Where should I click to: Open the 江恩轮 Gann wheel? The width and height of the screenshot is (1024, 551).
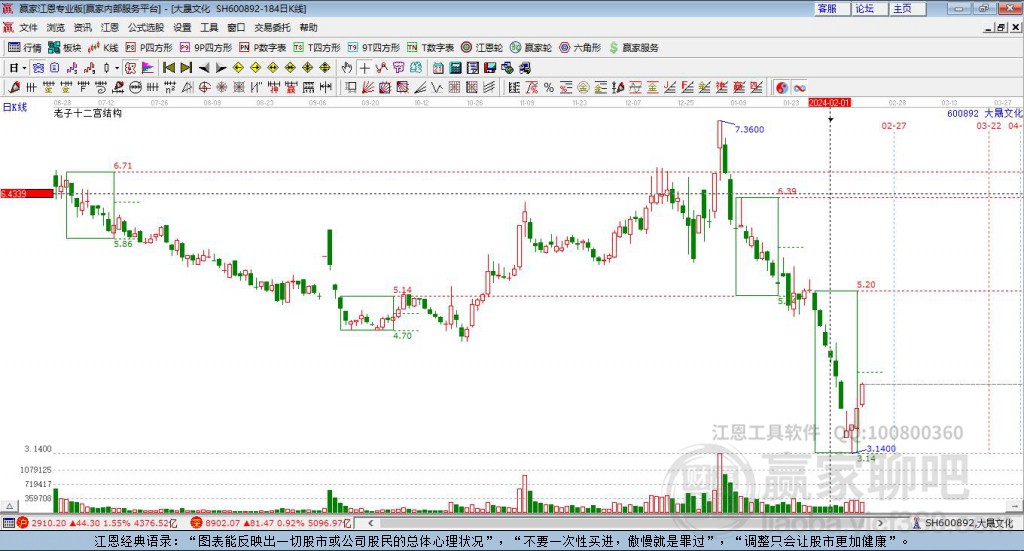pos(482,48)
